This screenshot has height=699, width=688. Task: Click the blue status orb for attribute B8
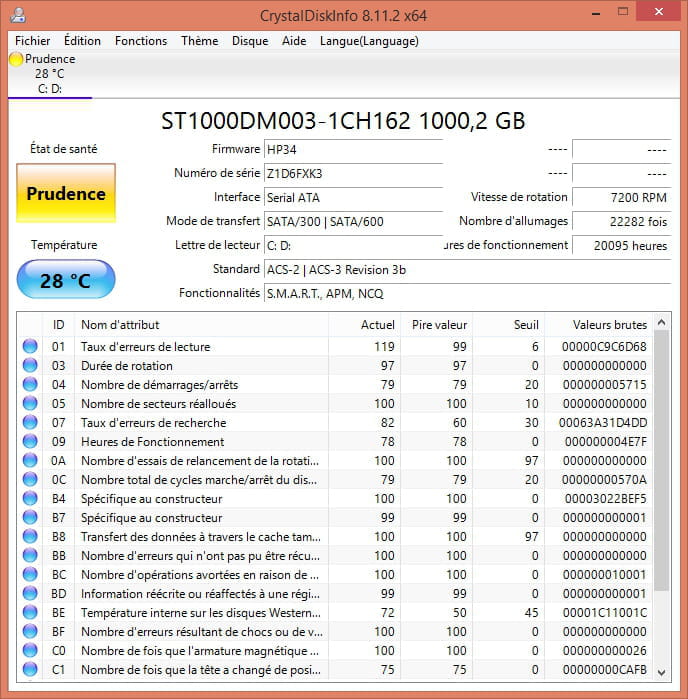click(x=30, y=537)
